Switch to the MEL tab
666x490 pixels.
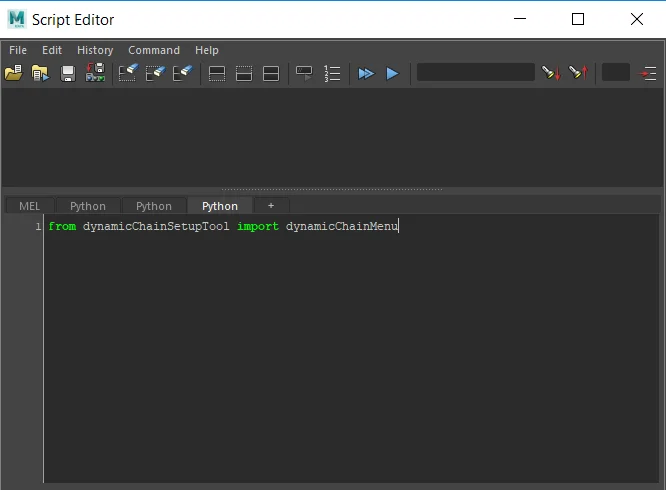point(29,206)
